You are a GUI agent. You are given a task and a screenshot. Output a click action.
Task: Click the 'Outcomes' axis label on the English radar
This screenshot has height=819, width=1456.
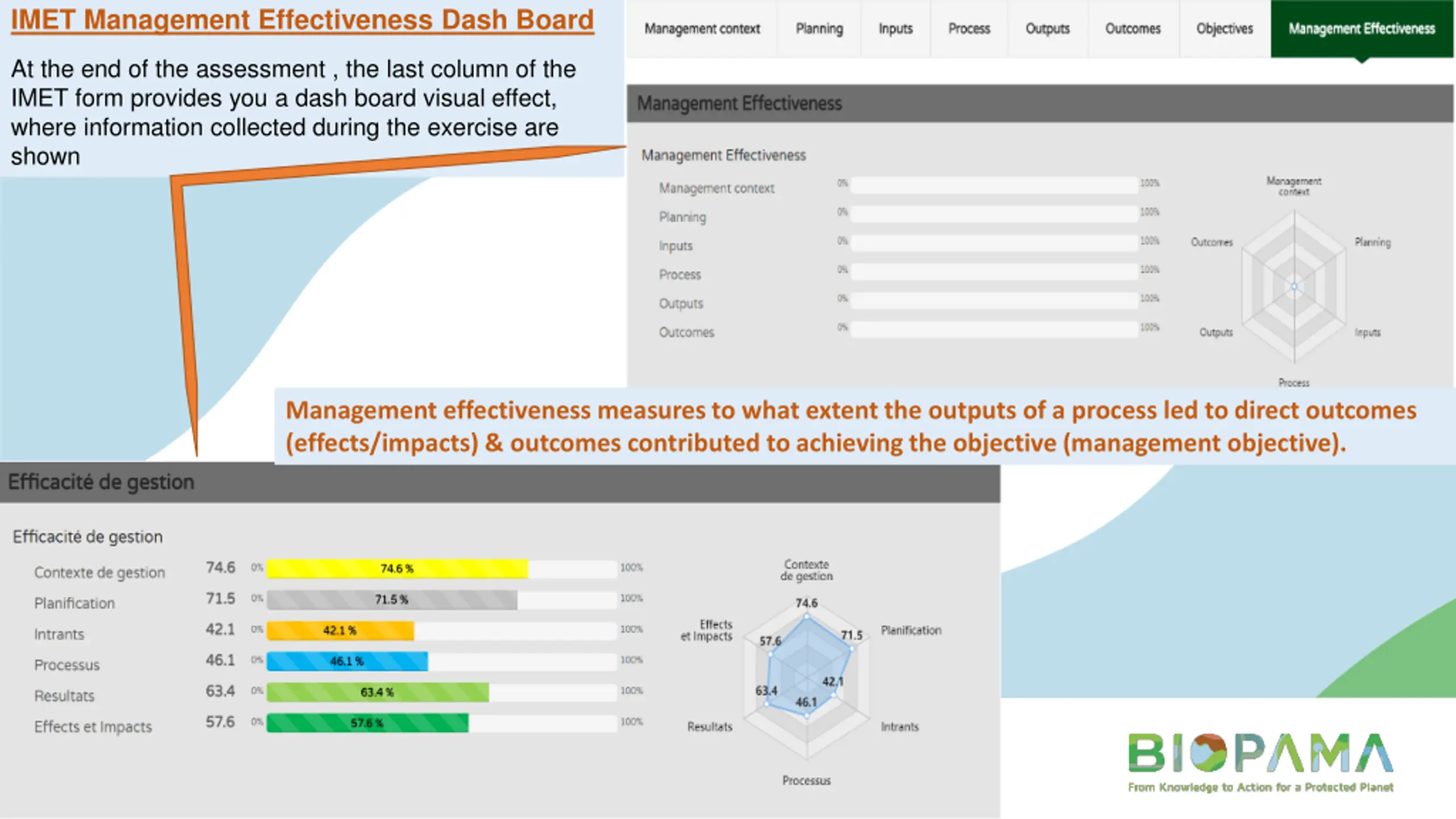(1212, 242)
